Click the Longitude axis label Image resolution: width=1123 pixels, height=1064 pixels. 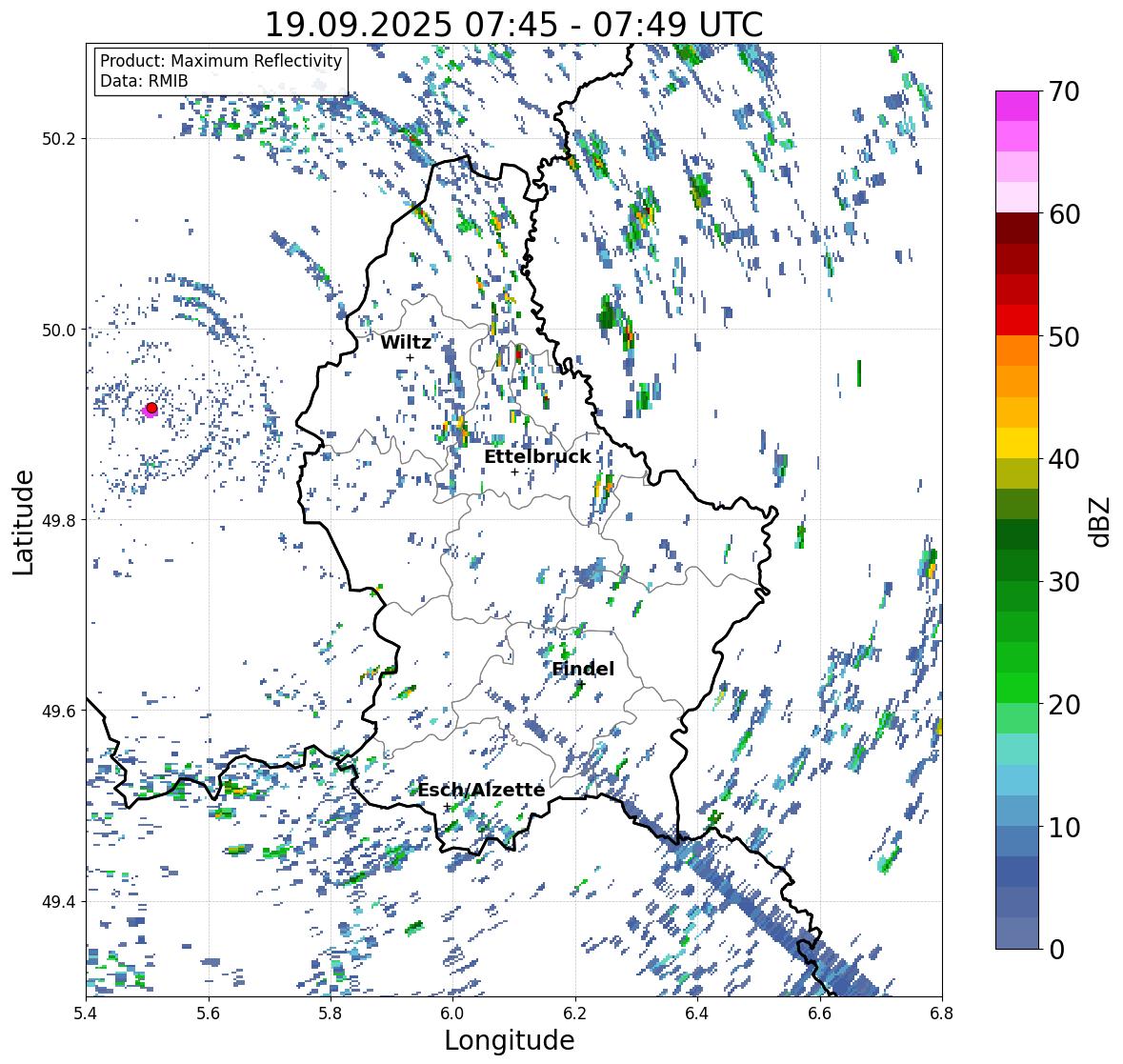(510, 1040)
